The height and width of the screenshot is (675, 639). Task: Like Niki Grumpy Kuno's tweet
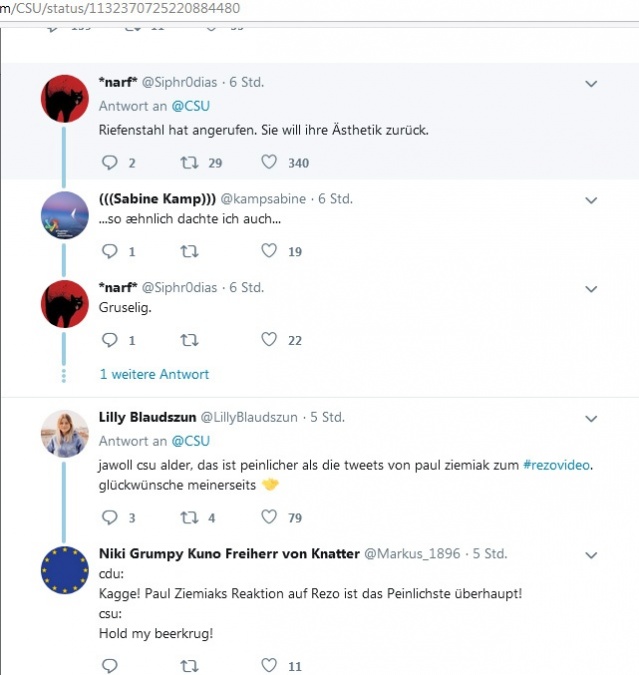click(268, 665)
